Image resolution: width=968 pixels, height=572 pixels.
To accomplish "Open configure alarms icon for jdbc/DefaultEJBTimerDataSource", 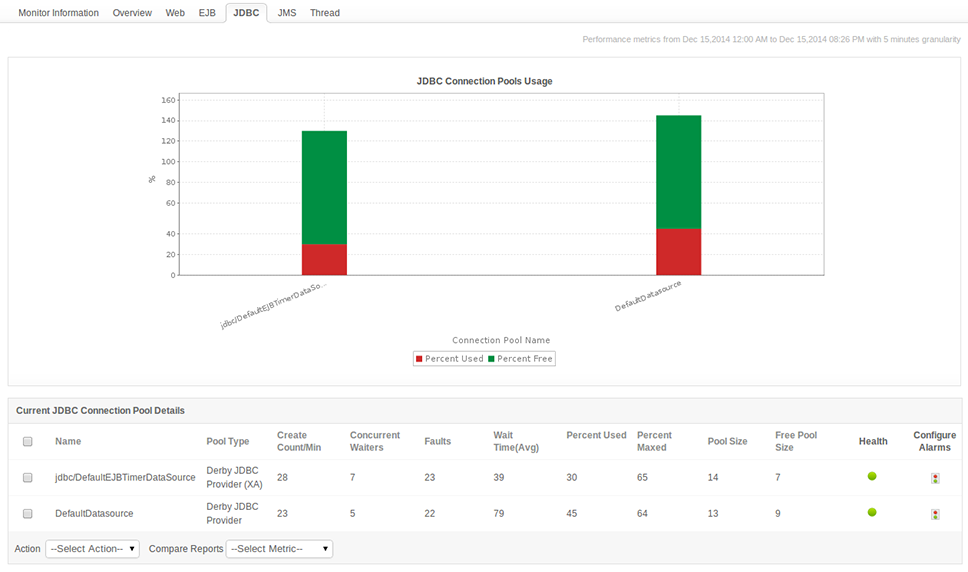I will (935, 478).
